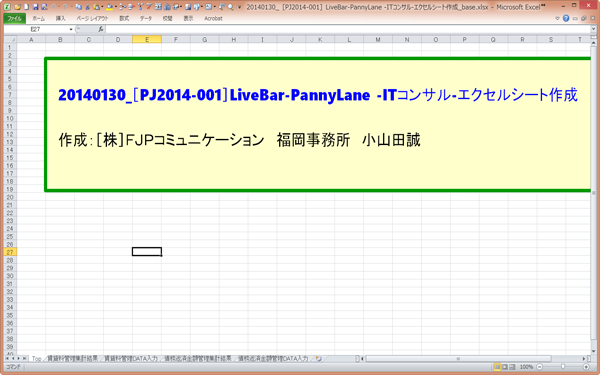This screenshot has width=600, height=375.
Task: Open the third sheet tab ending DATA入力
Action: click(x=131, y=359)
